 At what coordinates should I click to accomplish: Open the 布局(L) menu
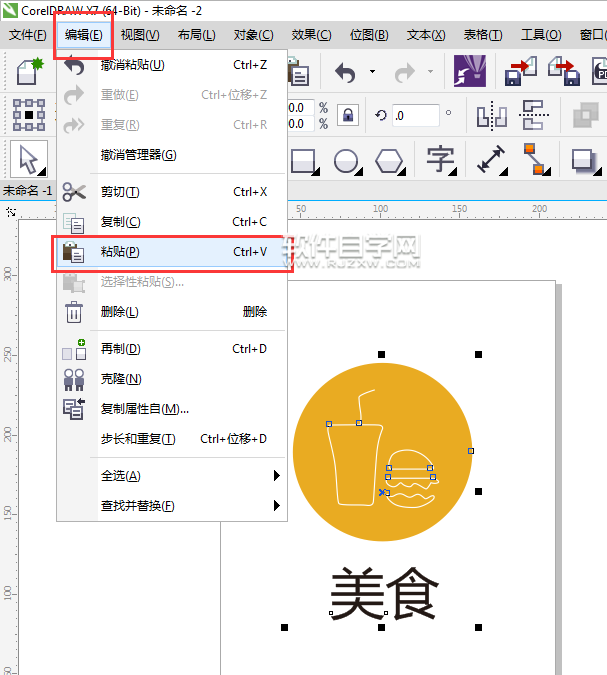coord(196,34)
